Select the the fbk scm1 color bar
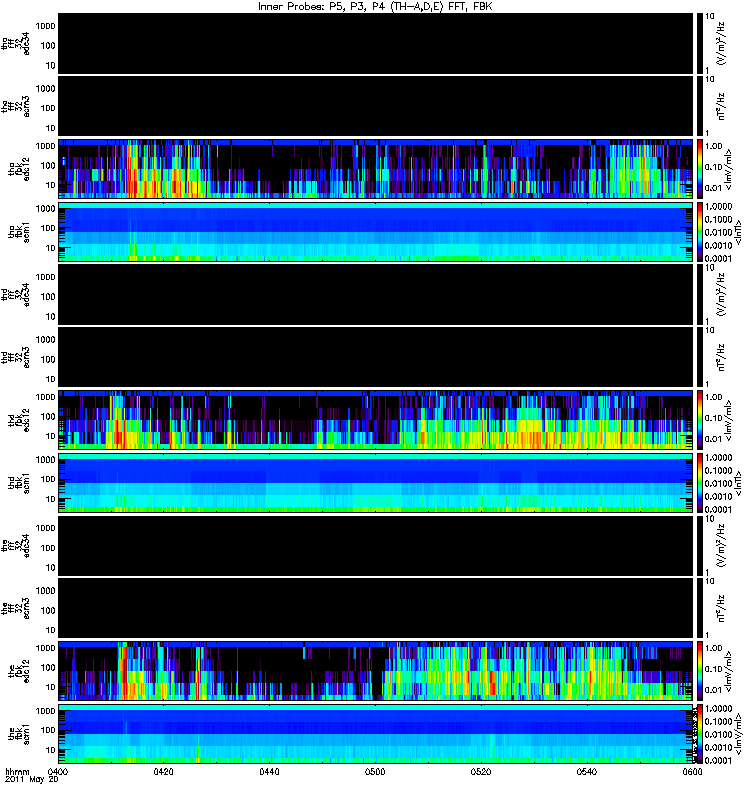This screenshot has height=800, width=750. tap(700, 734)
